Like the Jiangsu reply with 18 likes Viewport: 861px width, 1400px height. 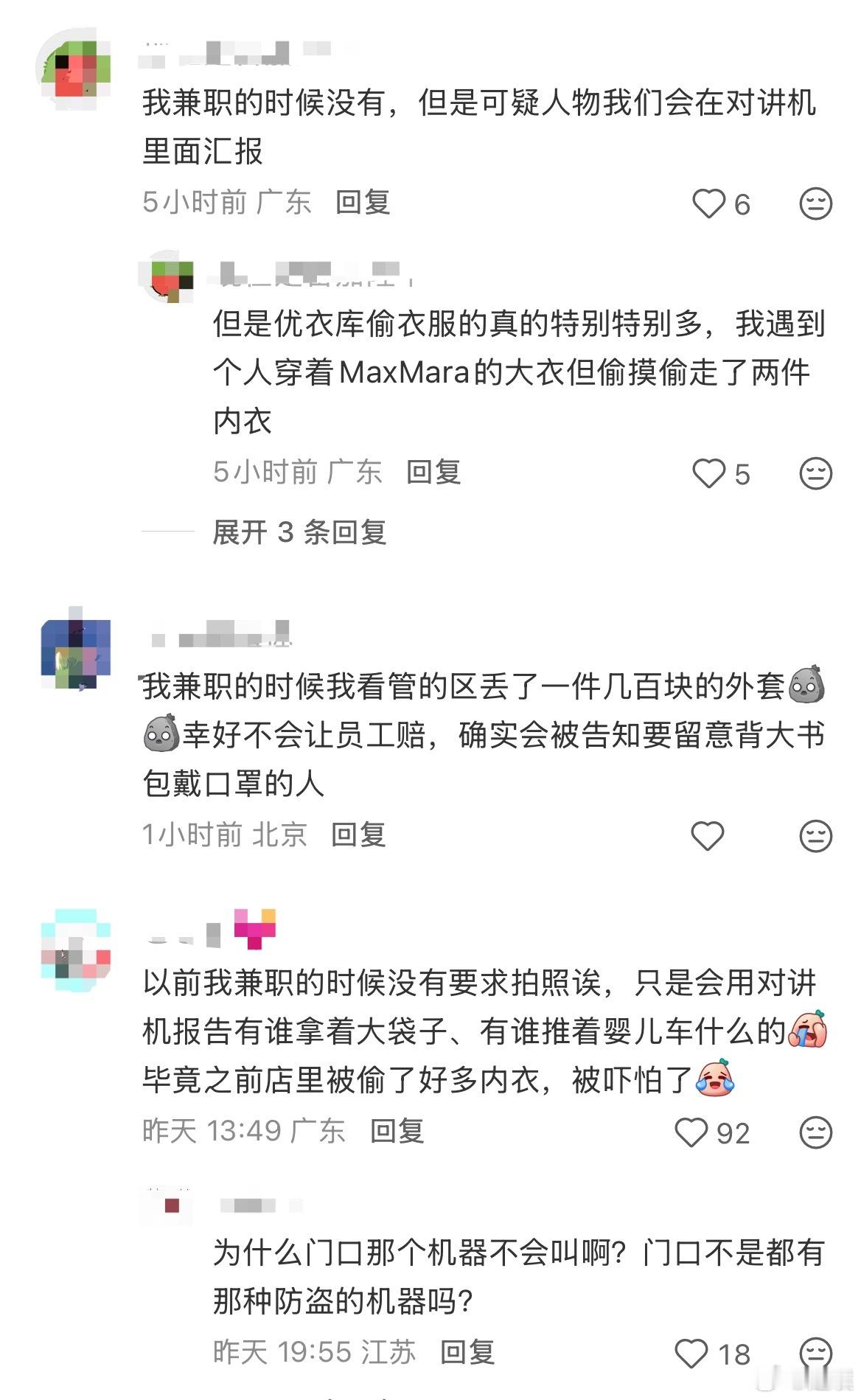click(691, 1354)
